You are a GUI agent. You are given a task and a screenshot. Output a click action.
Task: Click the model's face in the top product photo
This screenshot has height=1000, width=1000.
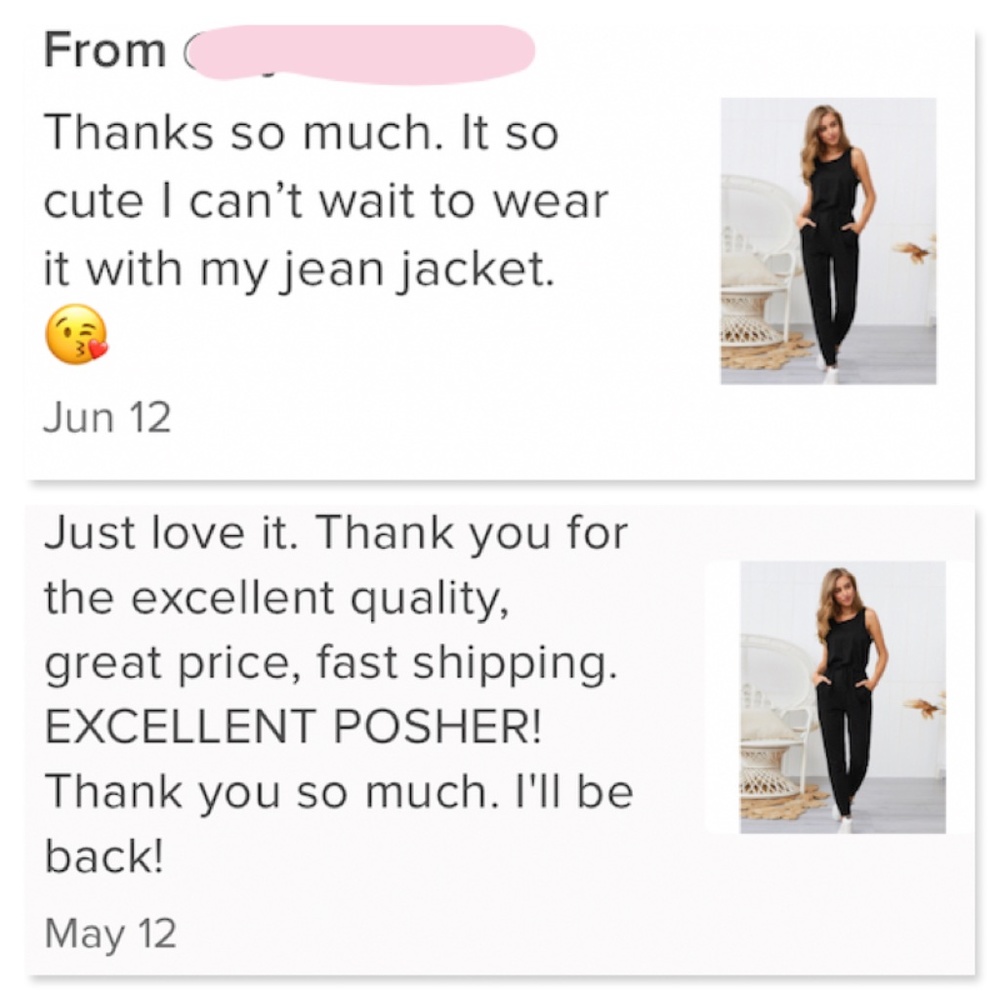826,125
